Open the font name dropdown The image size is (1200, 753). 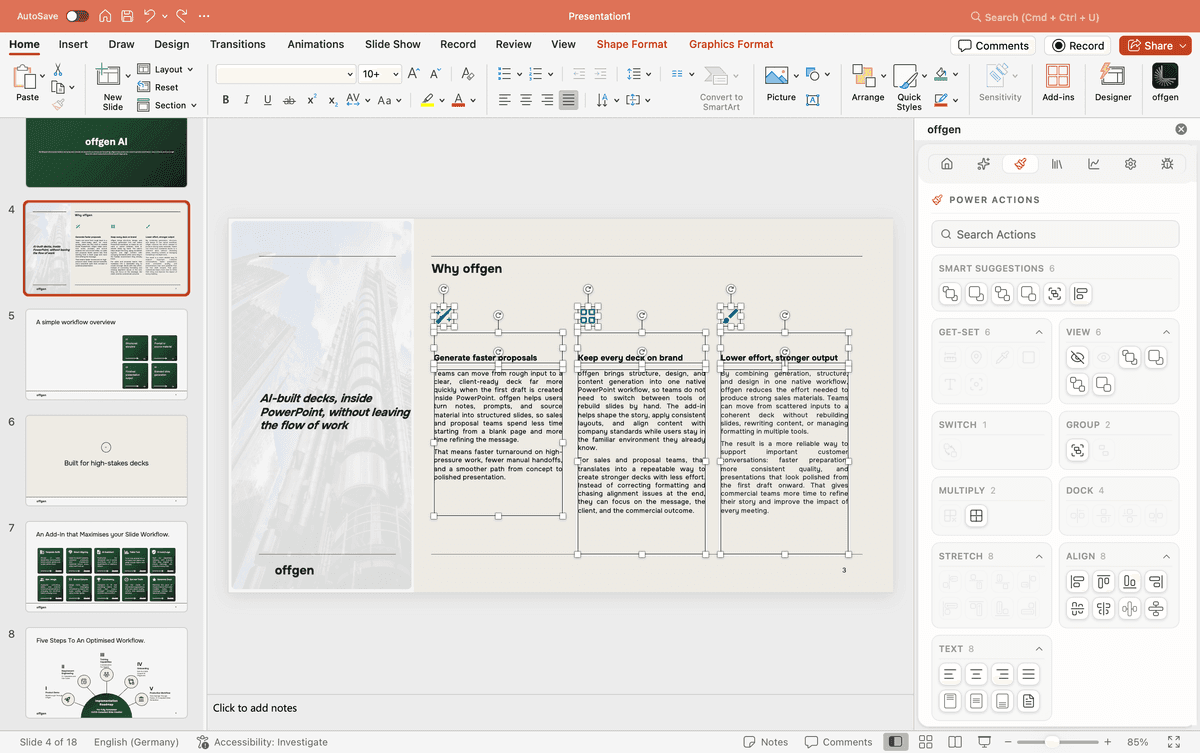point(349,74)
